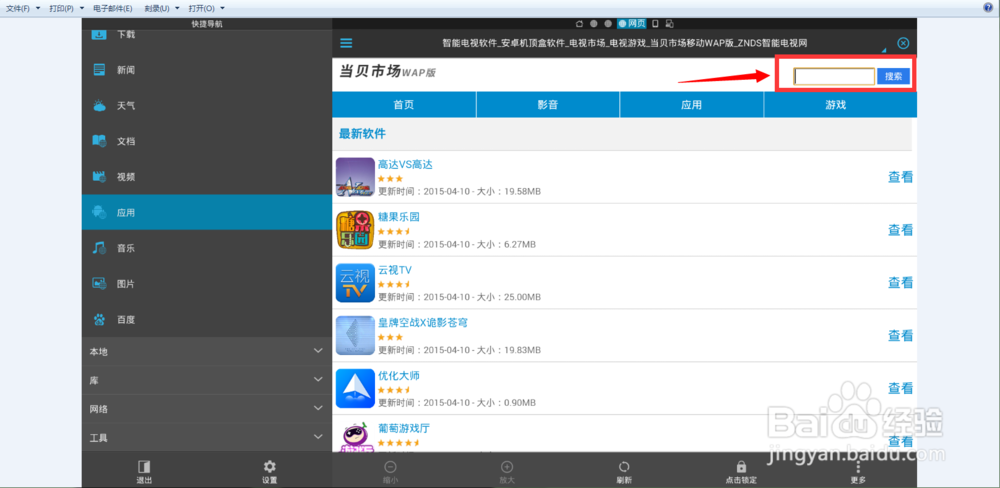Open 音乐 in the quick navigation

pyautogui.click(x=207, y=248)
